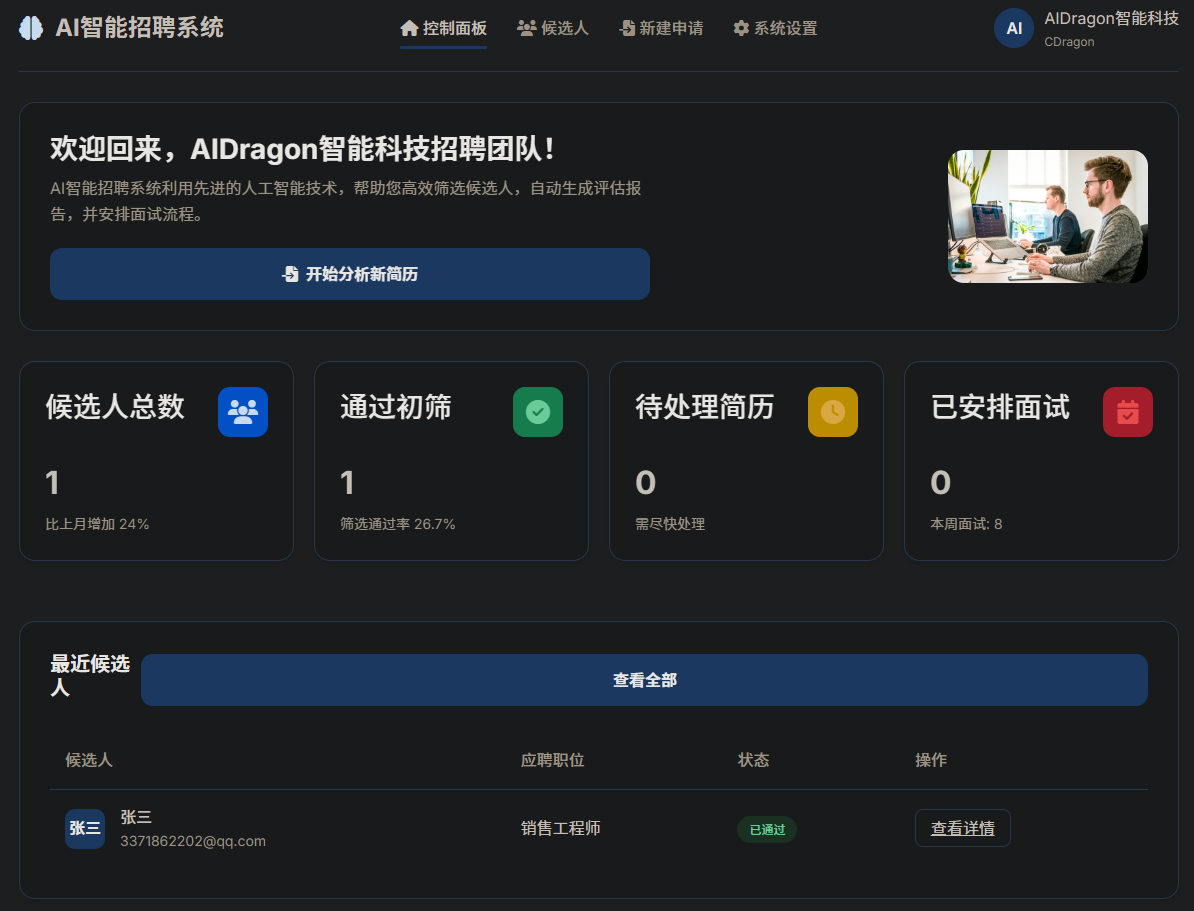The image size is (1194, 911).
Task: Click the AI user avatar circle
Action: click(x=1014, y=28)
